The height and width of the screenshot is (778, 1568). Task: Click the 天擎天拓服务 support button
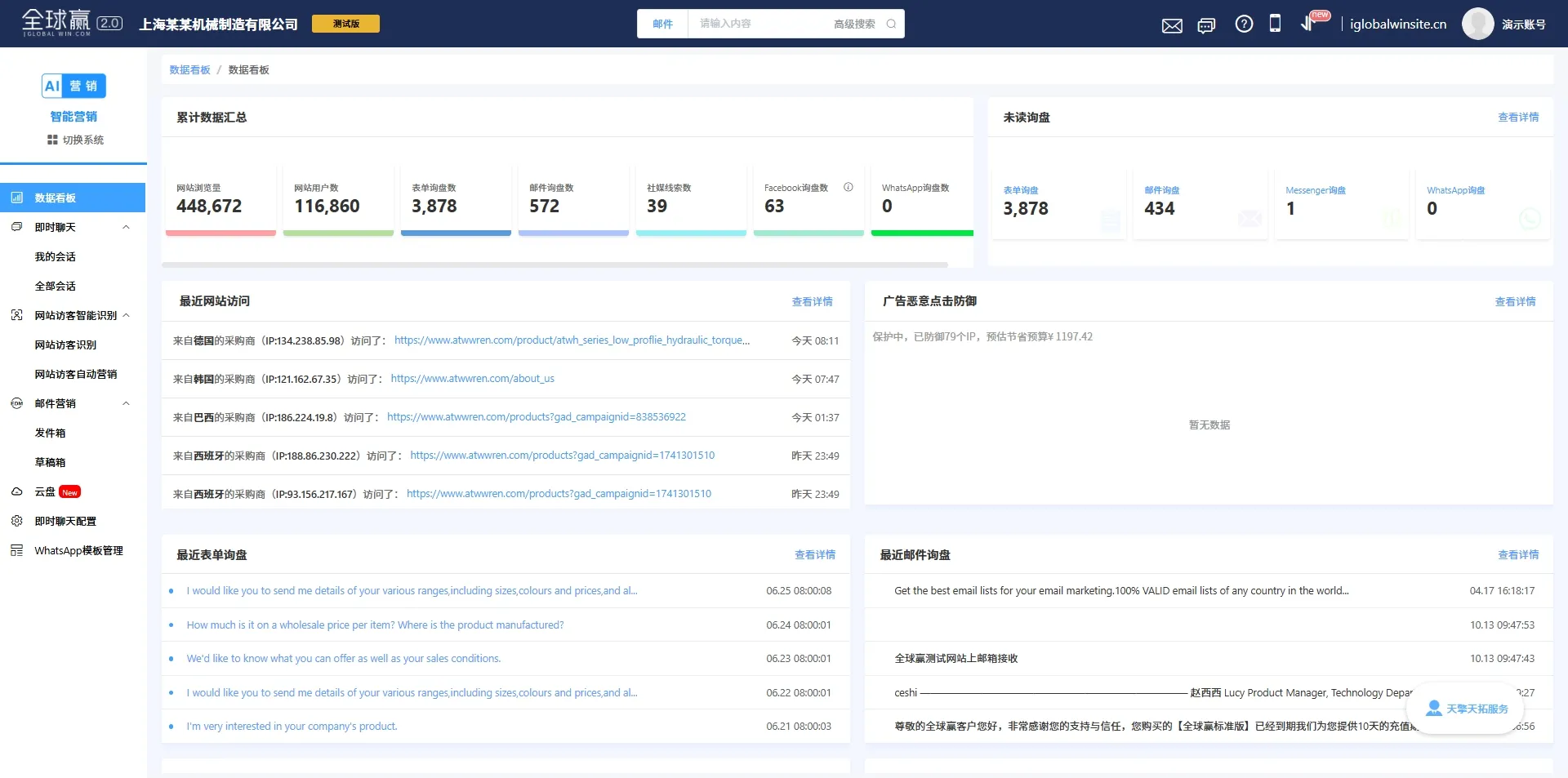tap(1466, 709)
